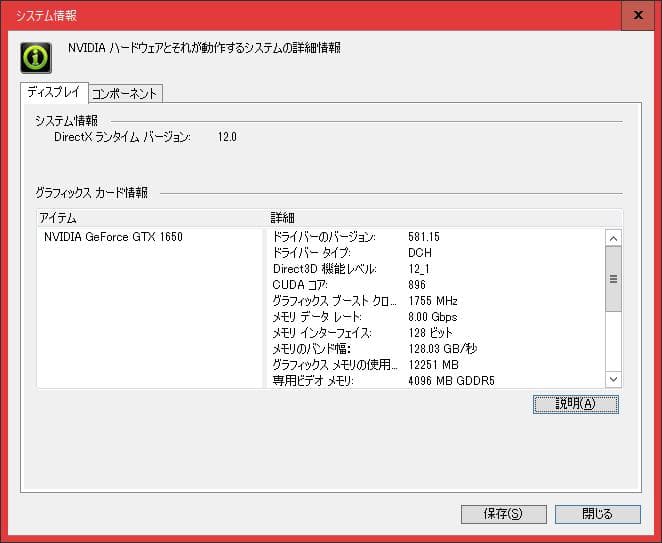This screenshot has height=543, width=662.
Task: Select the ドライバー タイプ row label
Action: 311,252
